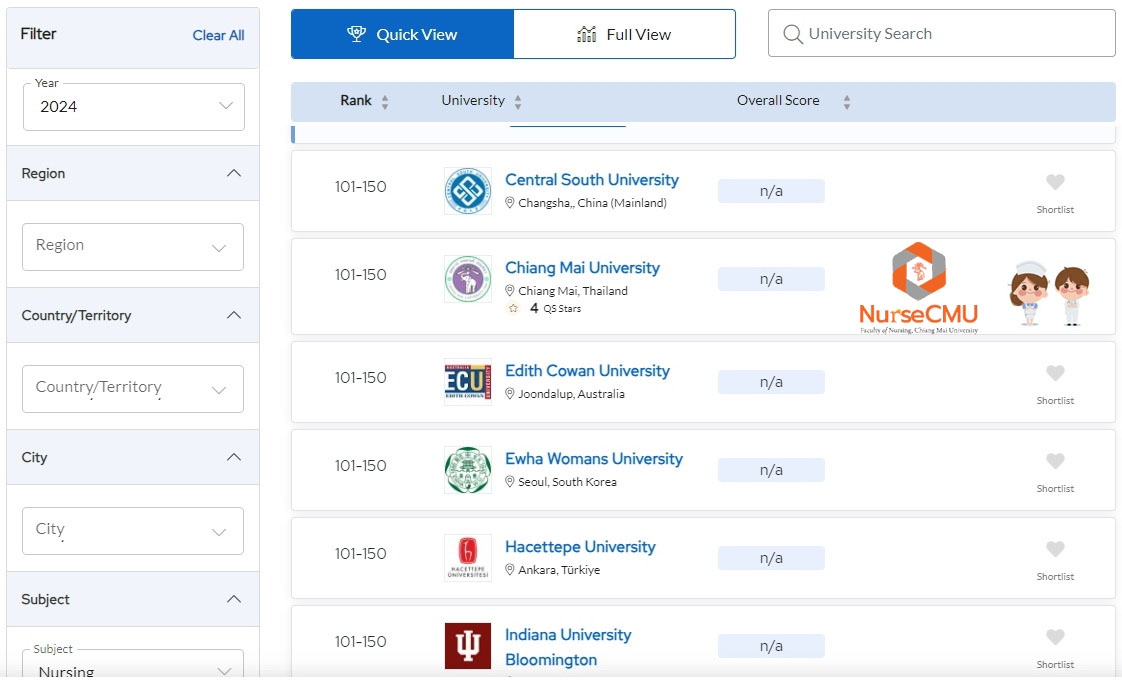The width and height of the screenshot is (1122, 680).
Task: Select the Quick View tab
Action: pos(402,35)
